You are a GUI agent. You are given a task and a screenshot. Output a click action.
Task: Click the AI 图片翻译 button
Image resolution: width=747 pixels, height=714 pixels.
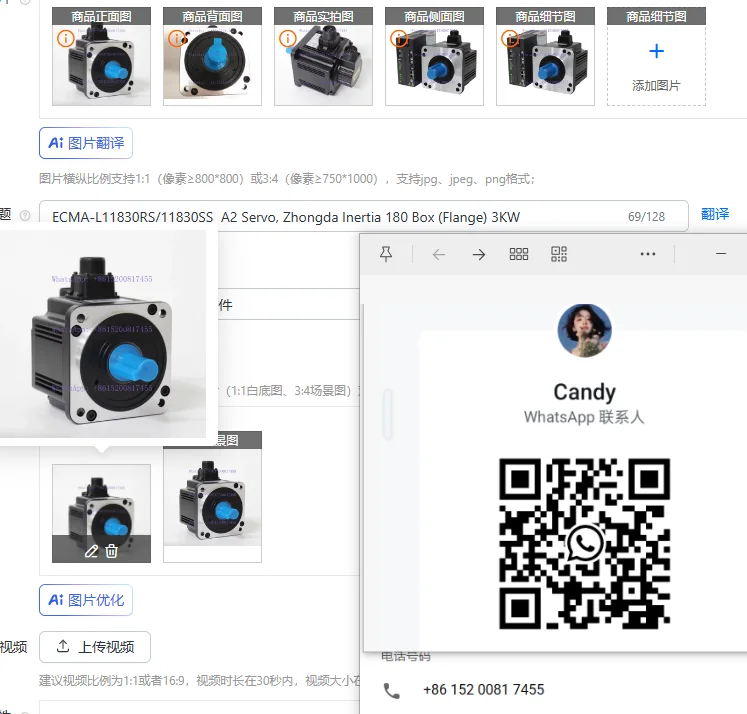coord(86,143)
